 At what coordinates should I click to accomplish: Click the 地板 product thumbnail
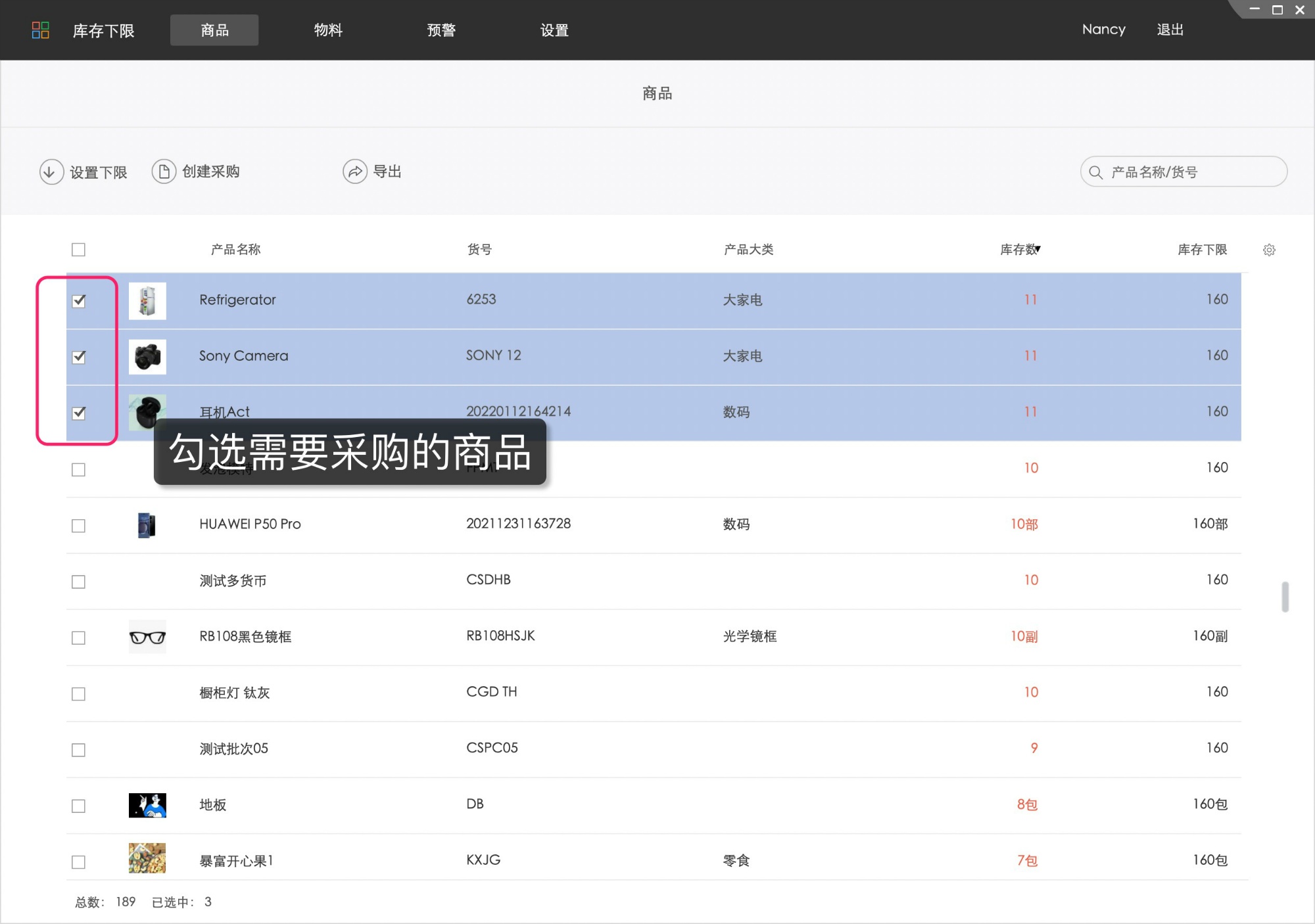147,805
